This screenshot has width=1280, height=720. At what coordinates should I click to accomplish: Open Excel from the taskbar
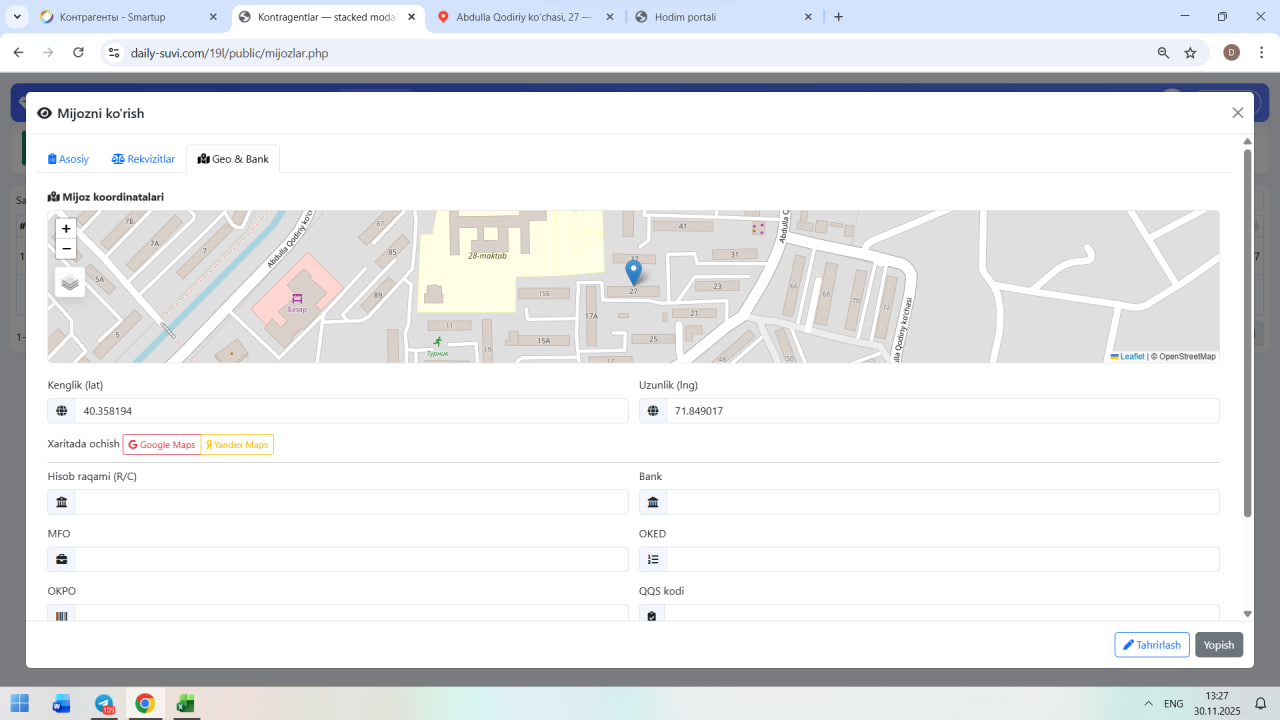coord(185,703)
